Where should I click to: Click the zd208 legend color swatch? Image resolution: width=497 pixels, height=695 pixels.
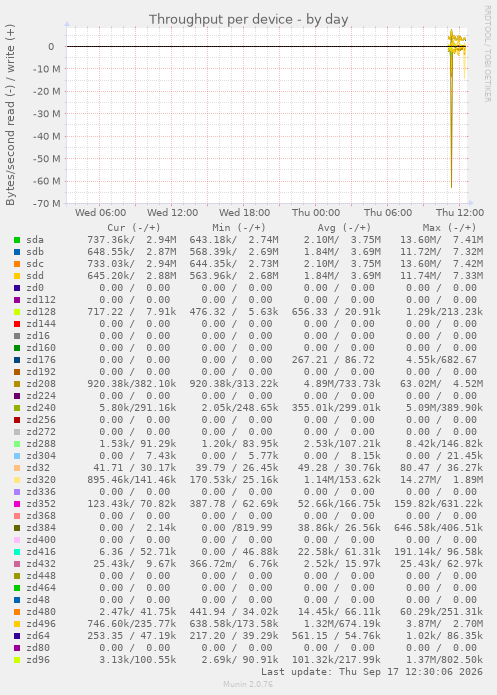click(x=17, y=384)
